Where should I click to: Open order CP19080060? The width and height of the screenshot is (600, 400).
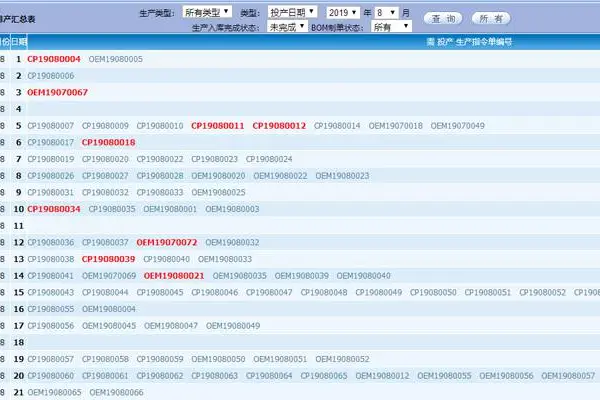point(51,376)
